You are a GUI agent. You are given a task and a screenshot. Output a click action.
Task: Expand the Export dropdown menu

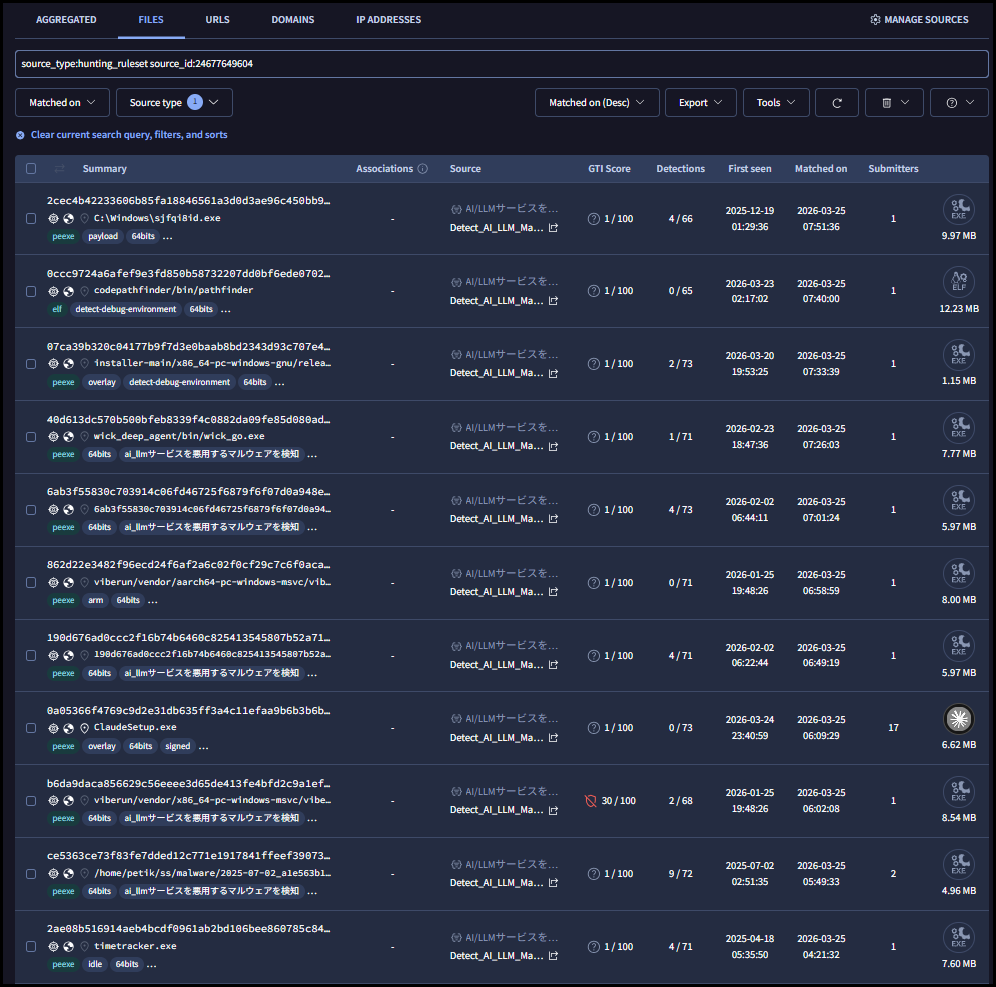[x=700, y=103]
